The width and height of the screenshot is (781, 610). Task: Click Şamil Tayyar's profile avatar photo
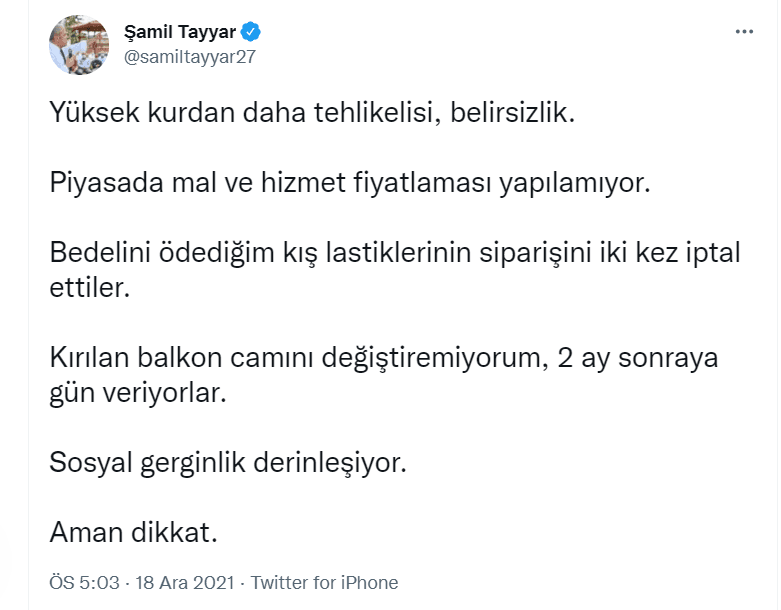79,45
